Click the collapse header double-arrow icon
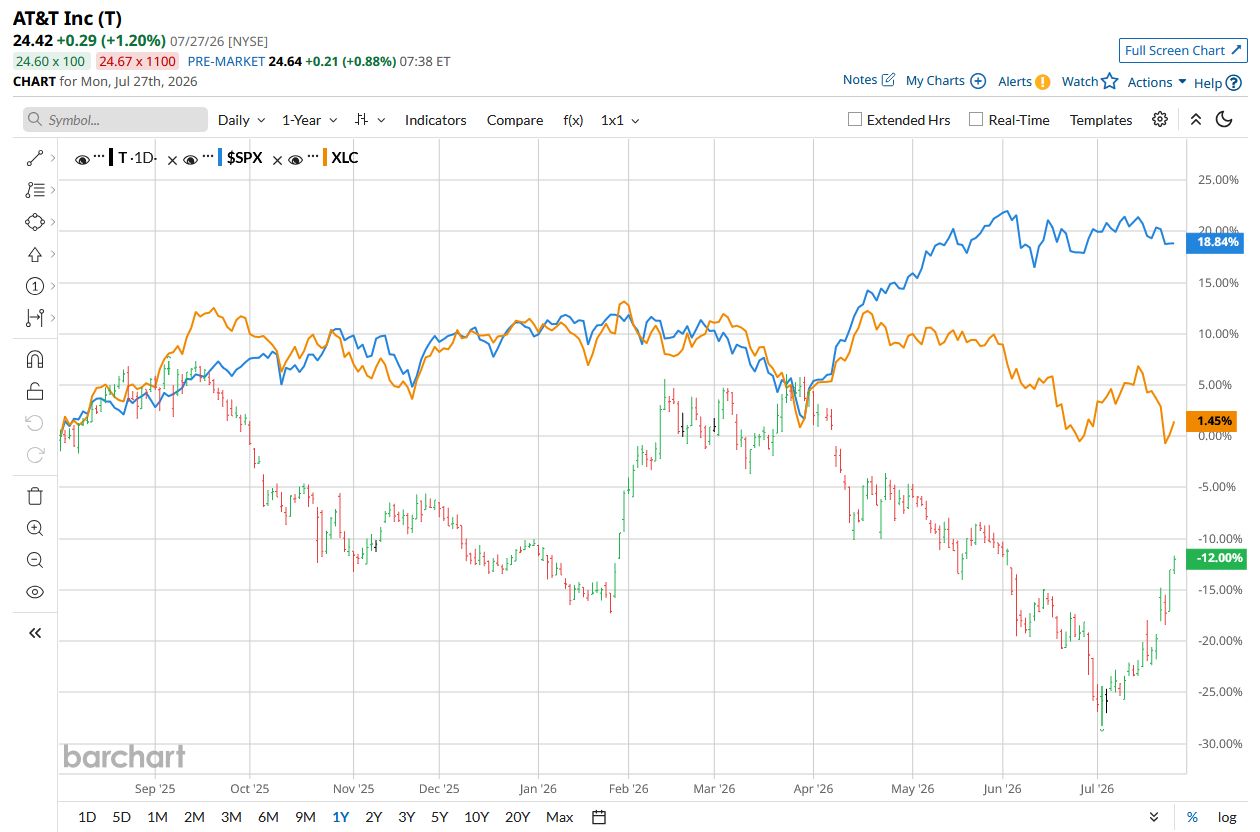The width and height of the screenshot is (1260, 832). coord(1196,120)
